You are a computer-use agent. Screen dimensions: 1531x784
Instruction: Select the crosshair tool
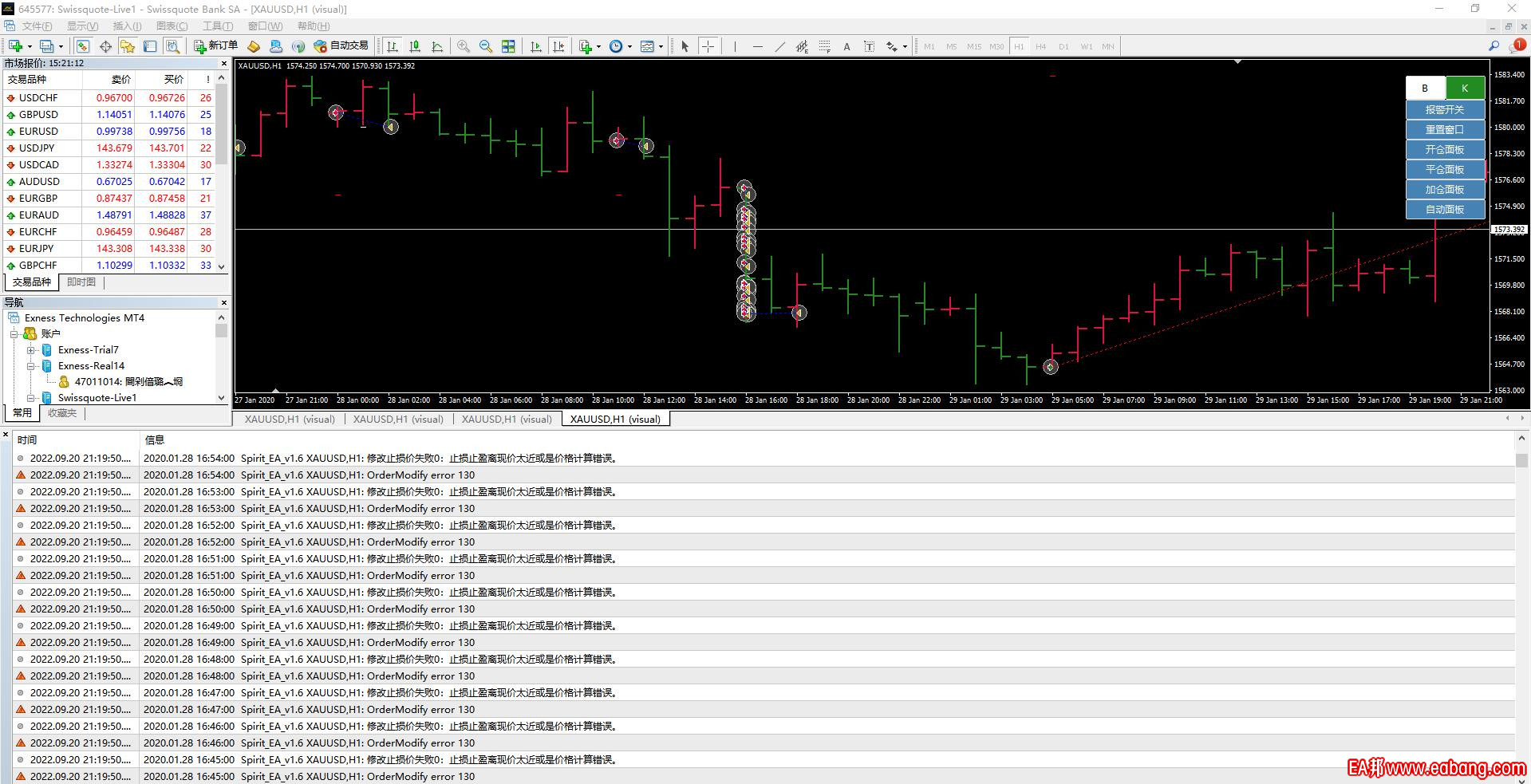point(708,46)
